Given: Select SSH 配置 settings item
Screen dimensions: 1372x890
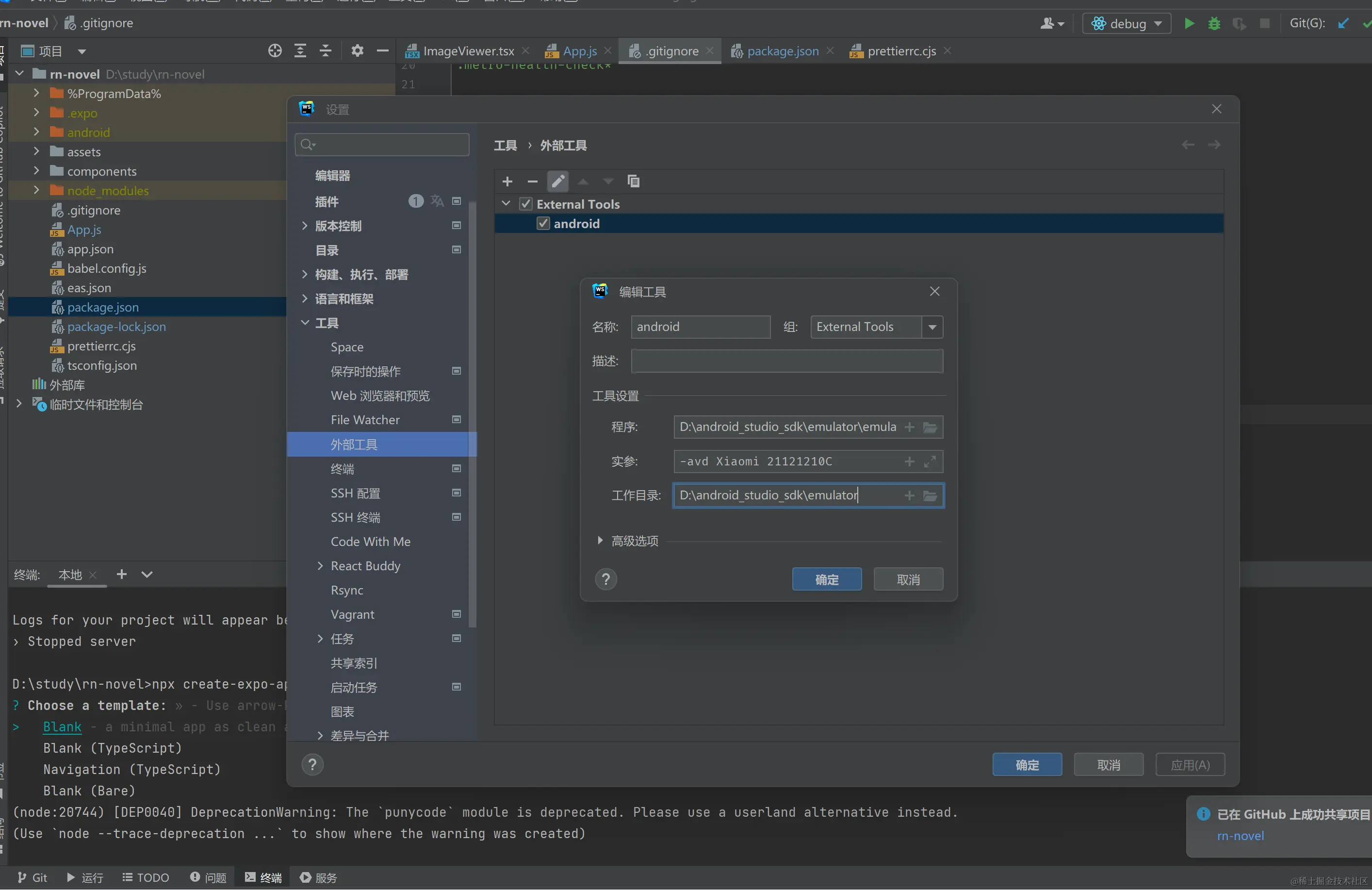Looking at the screenshot, I should click(x=355, y=493).
